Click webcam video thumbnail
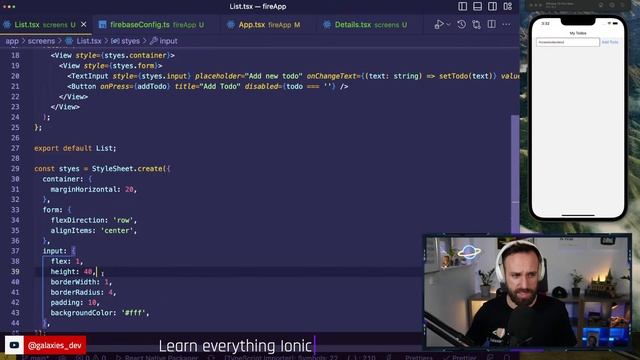Viewport: 640px width, 360px height. [x=528, y=291]
